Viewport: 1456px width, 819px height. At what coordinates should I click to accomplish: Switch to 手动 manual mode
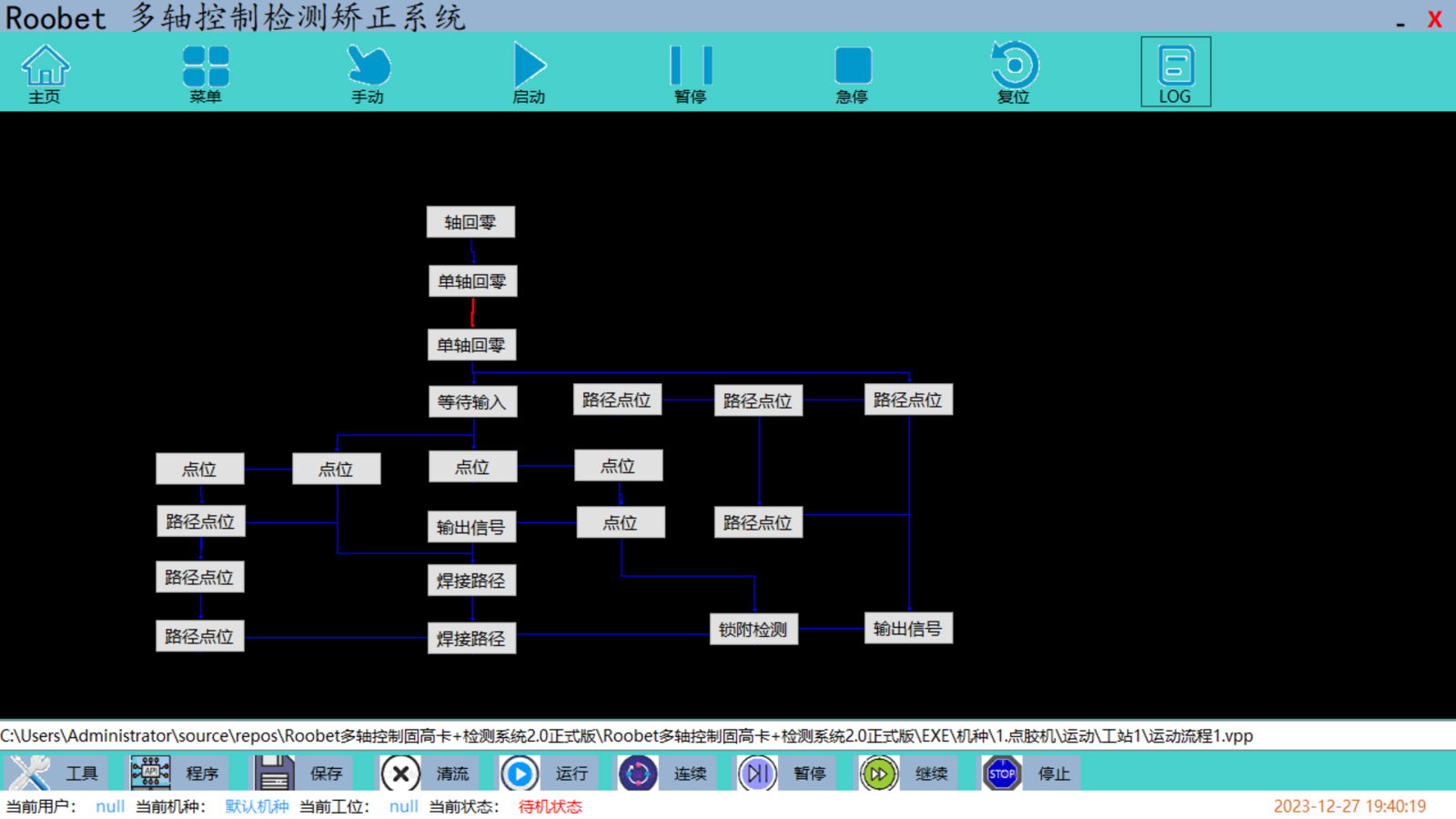[368, 66]
